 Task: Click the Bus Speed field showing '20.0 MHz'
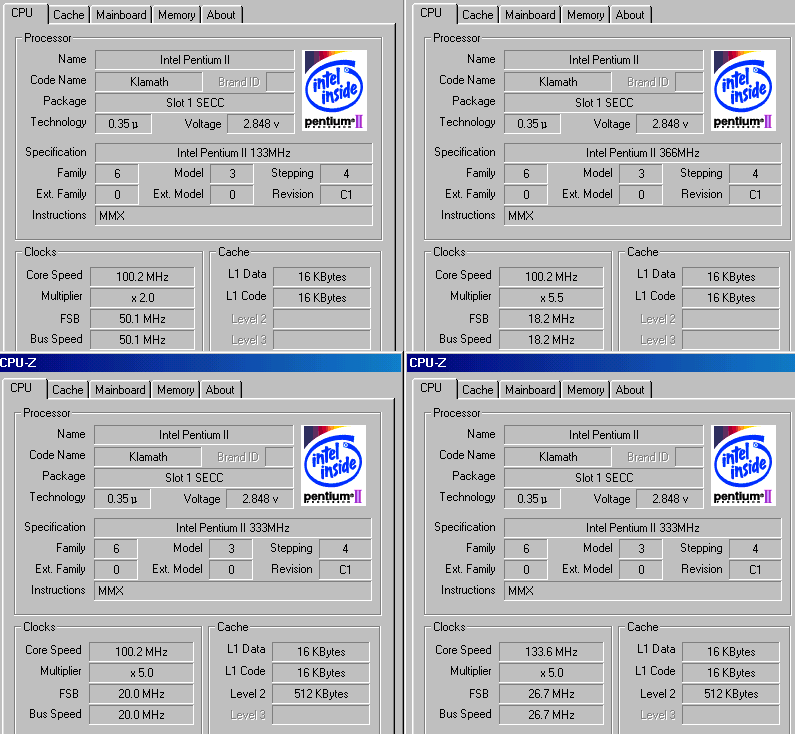(x=141, y=715)
